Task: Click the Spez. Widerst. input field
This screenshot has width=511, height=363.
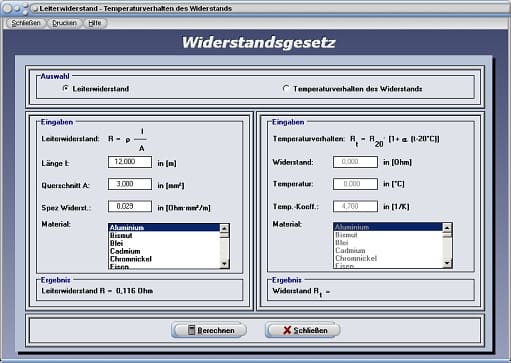Action: (x=130, y=206)
